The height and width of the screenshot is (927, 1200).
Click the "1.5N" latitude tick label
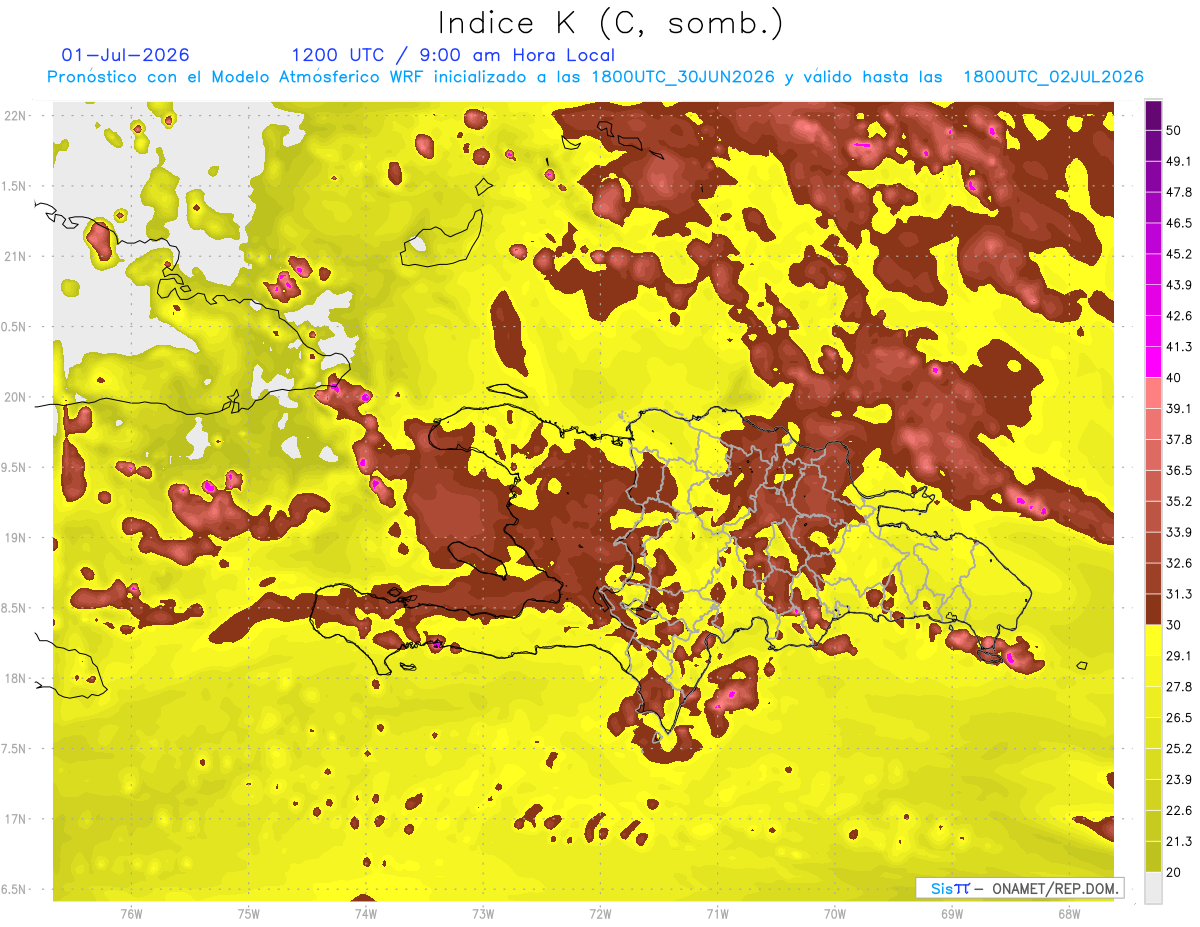point(14,186)
